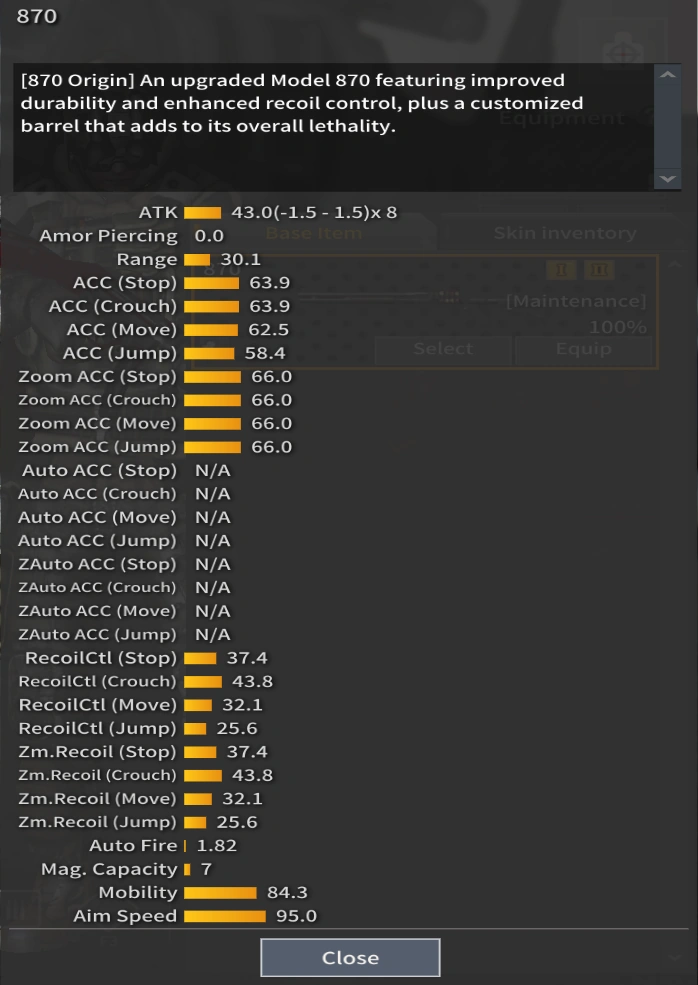Click the dimmed Equip button
The width and height of the screenshot is (698, 985).
[584, 349]
